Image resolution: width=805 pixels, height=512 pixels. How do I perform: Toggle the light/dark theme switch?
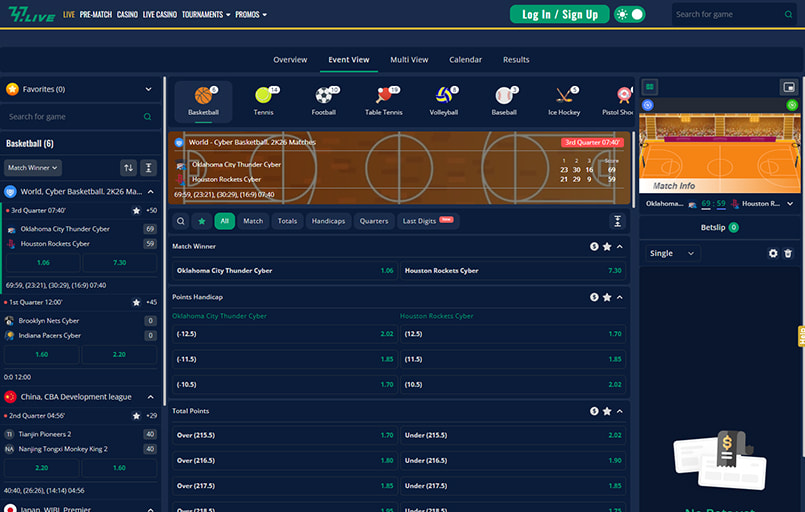(630, 14)
